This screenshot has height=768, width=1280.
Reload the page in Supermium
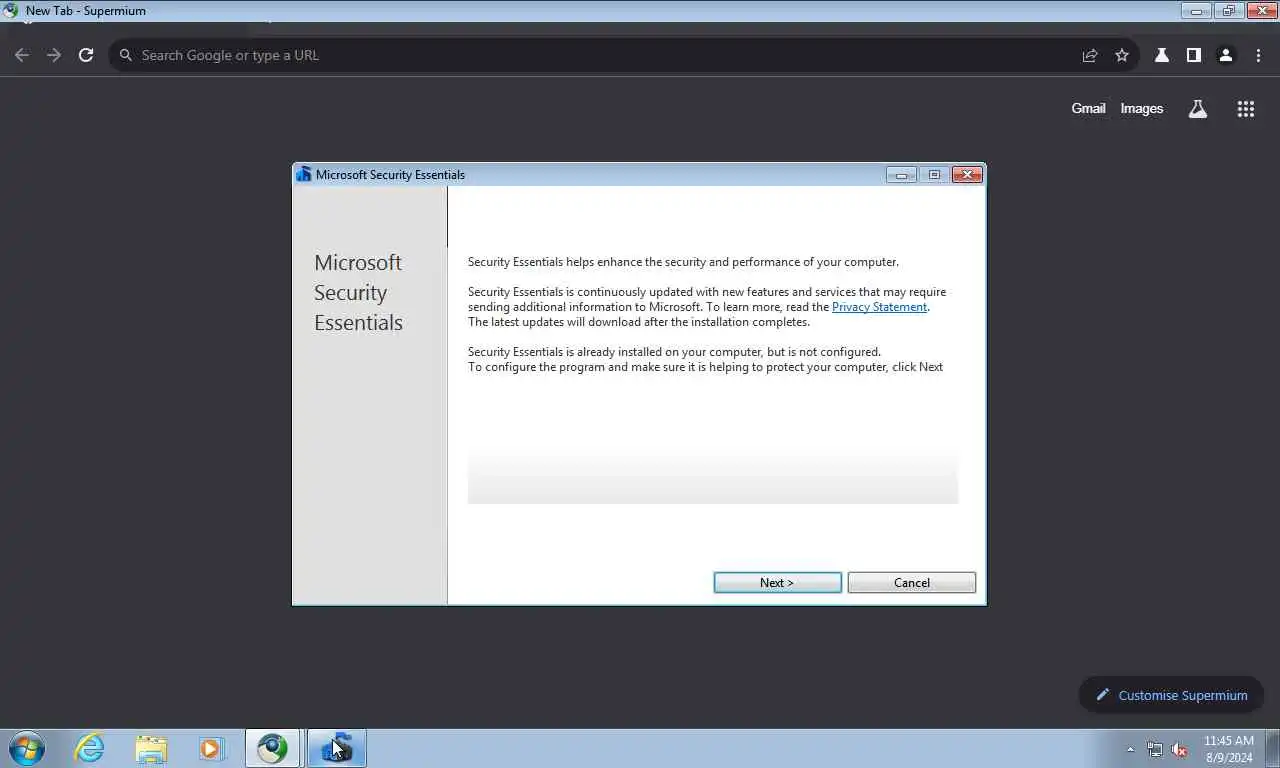[x=86, y=55]
